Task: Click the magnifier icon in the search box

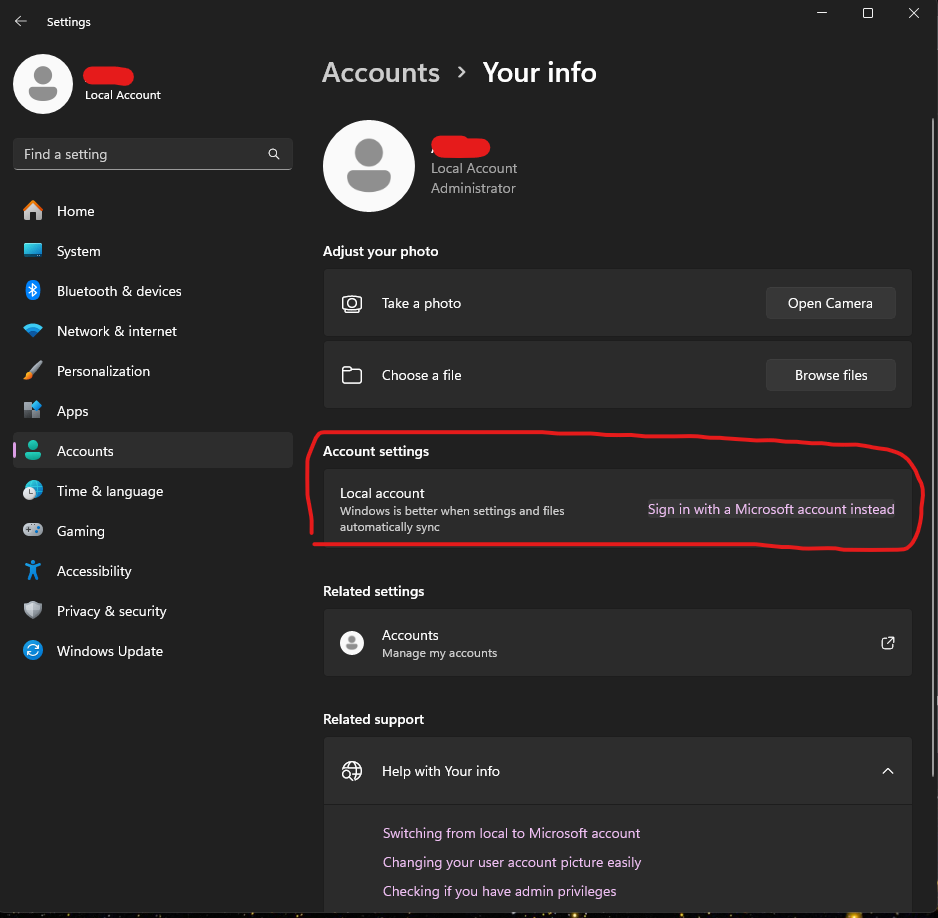Action: coord(274,154)
